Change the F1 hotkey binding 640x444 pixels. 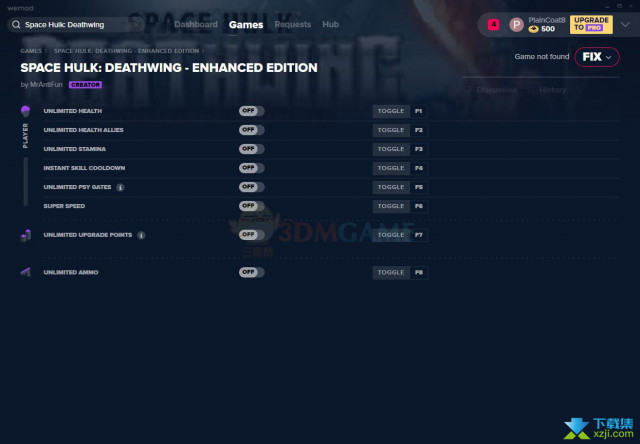[419, 111]
